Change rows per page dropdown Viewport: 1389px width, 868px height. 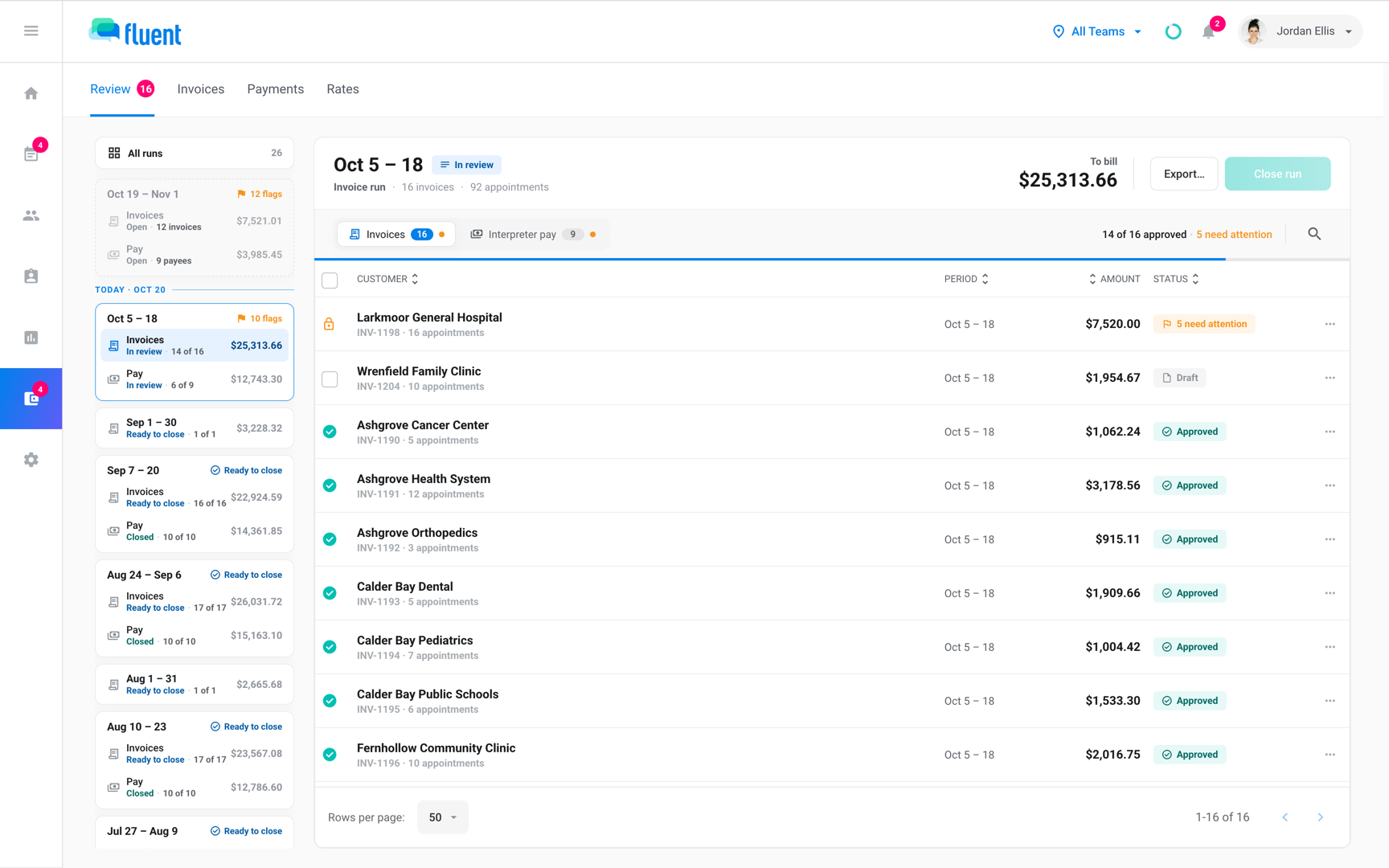tap(442, 817)
